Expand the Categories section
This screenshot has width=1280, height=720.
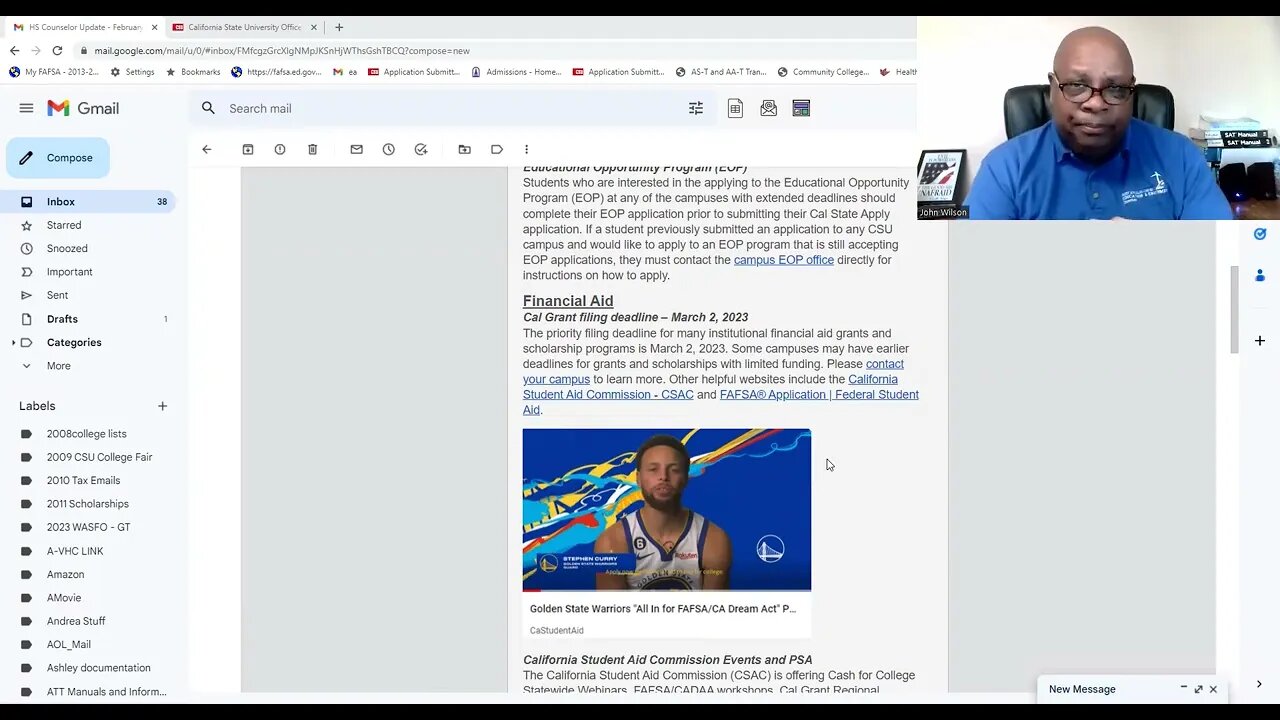click(x=14, y=343)
